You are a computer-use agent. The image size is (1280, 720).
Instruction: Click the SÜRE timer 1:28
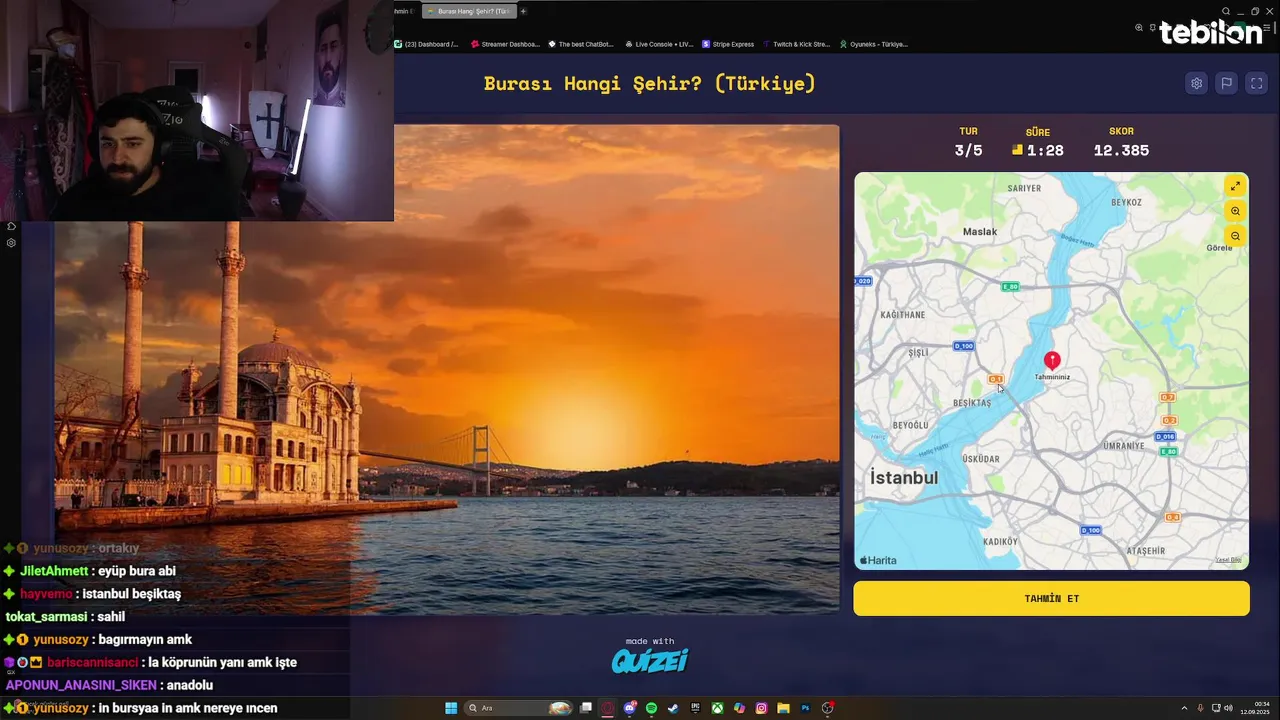click(1045, 151)
